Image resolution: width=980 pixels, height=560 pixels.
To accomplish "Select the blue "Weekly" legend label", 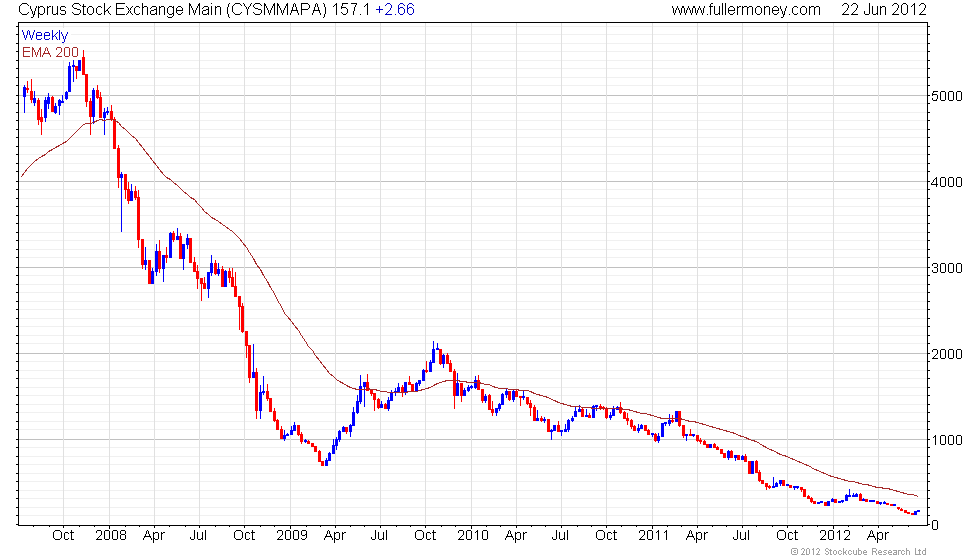I will 45,36.
